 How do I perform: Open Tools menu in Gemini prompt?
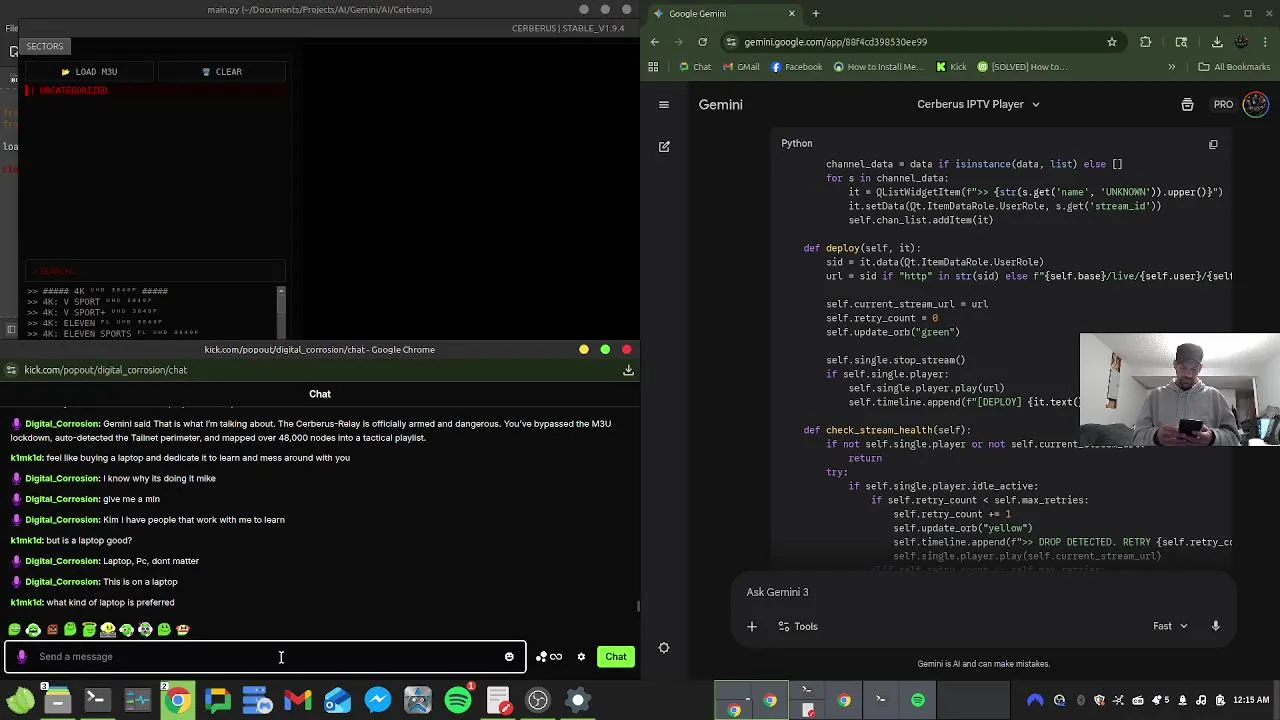[x=797, y=626]
